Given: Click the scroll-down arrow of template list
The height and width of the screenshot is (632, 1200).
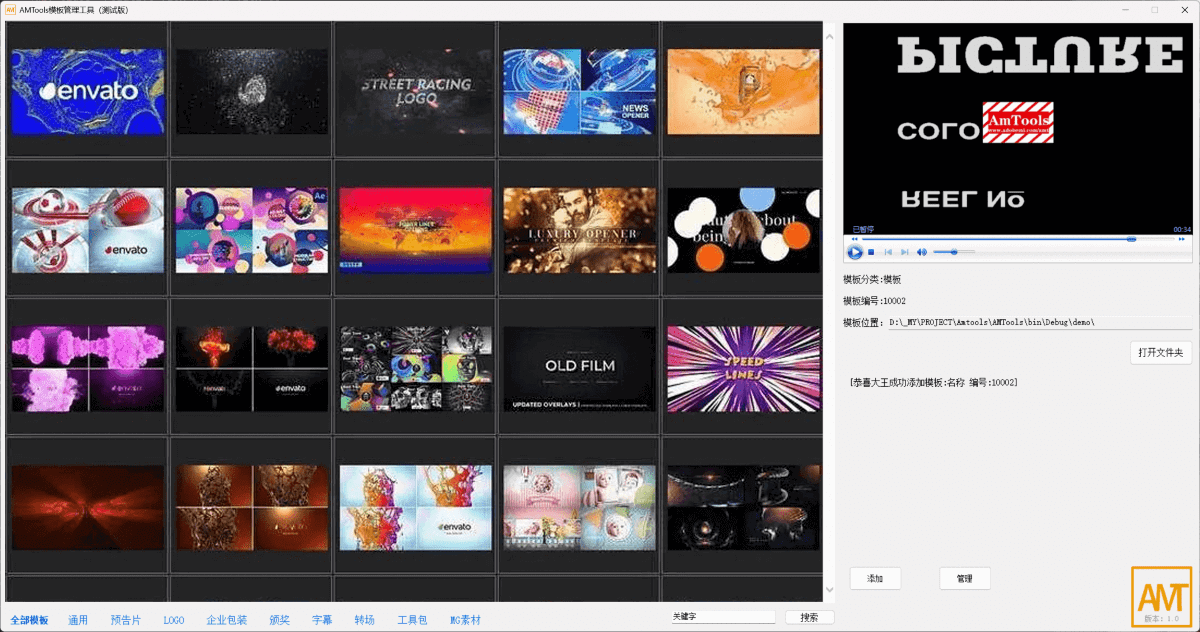Looking at the screenshot, I should click(829, 591).
